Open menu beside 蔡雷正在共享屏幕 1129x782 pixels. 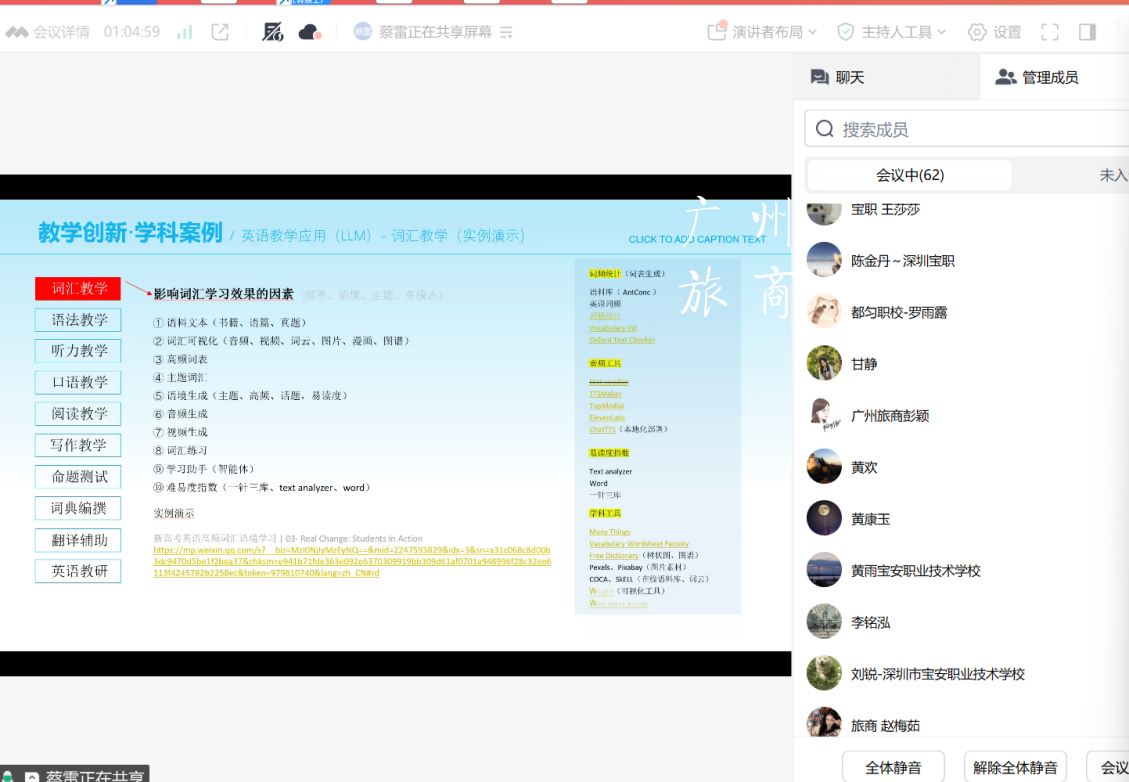[x=506, y=32]
